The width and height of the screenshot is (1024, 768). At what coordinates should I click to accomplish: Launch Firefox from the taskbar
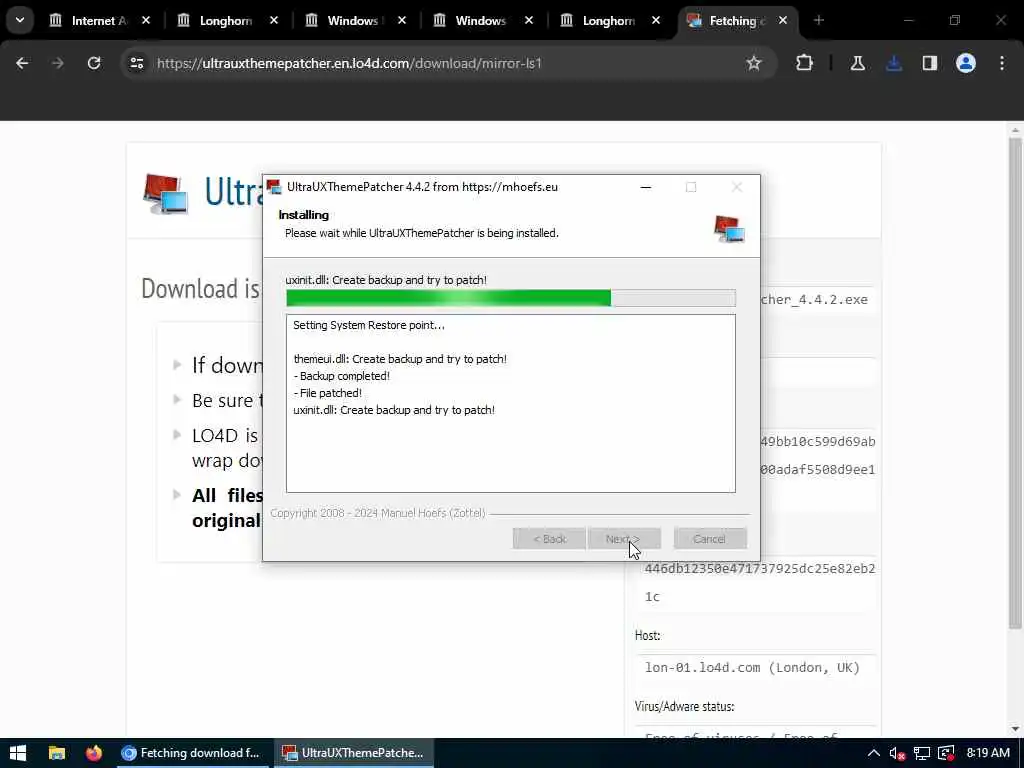click(x=94, y=753)
